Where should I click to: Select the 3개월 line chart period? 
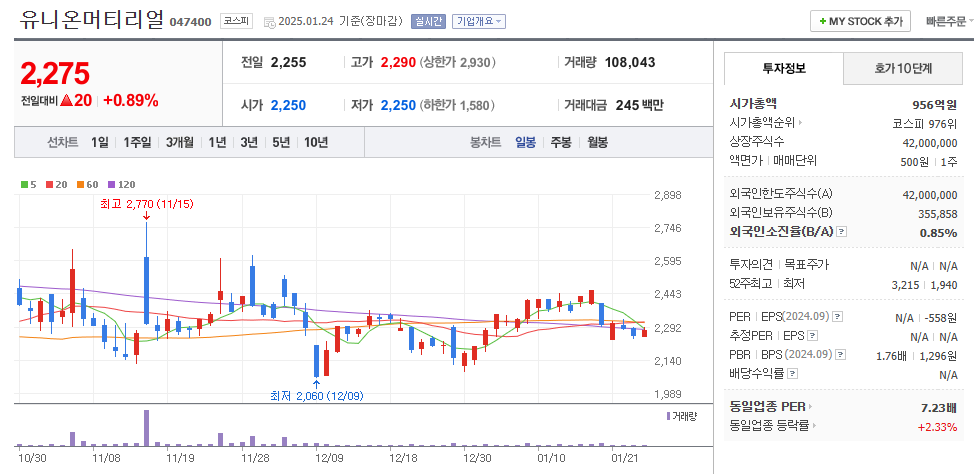[x=180, y=142]
